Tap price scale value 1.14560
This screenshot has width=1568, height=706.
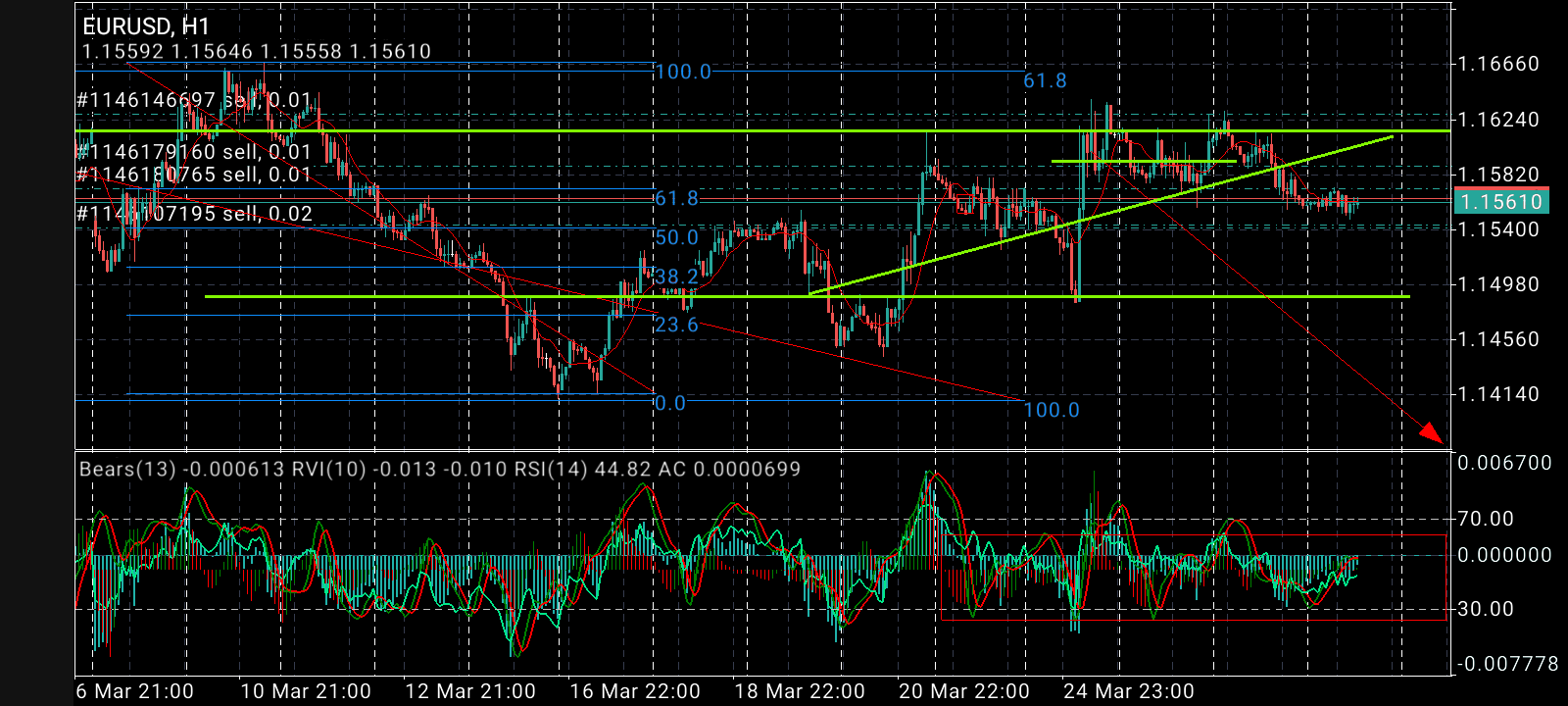pyautogui.click(x=1499, y=339)
